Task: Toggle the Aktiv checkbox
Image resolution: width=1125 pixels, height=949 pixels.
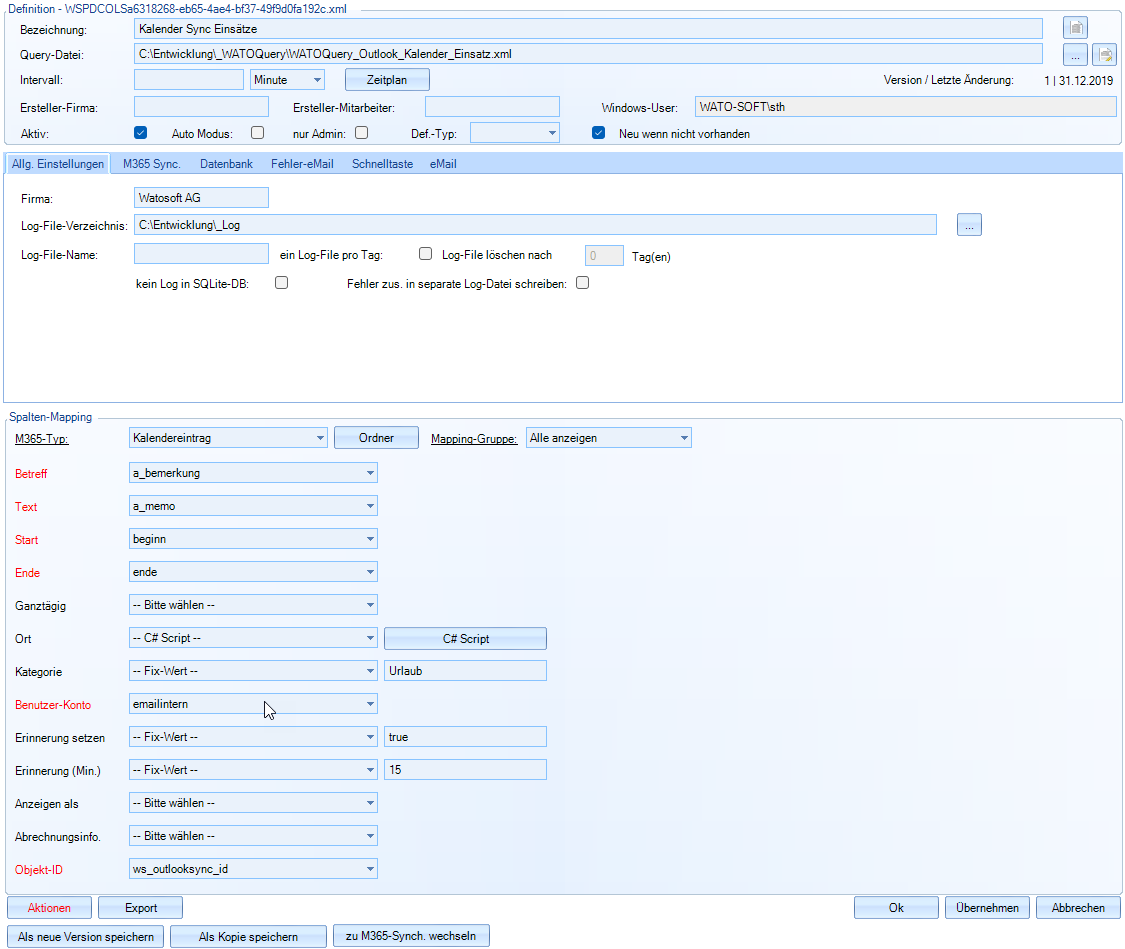Action: (x=141, y=132)
